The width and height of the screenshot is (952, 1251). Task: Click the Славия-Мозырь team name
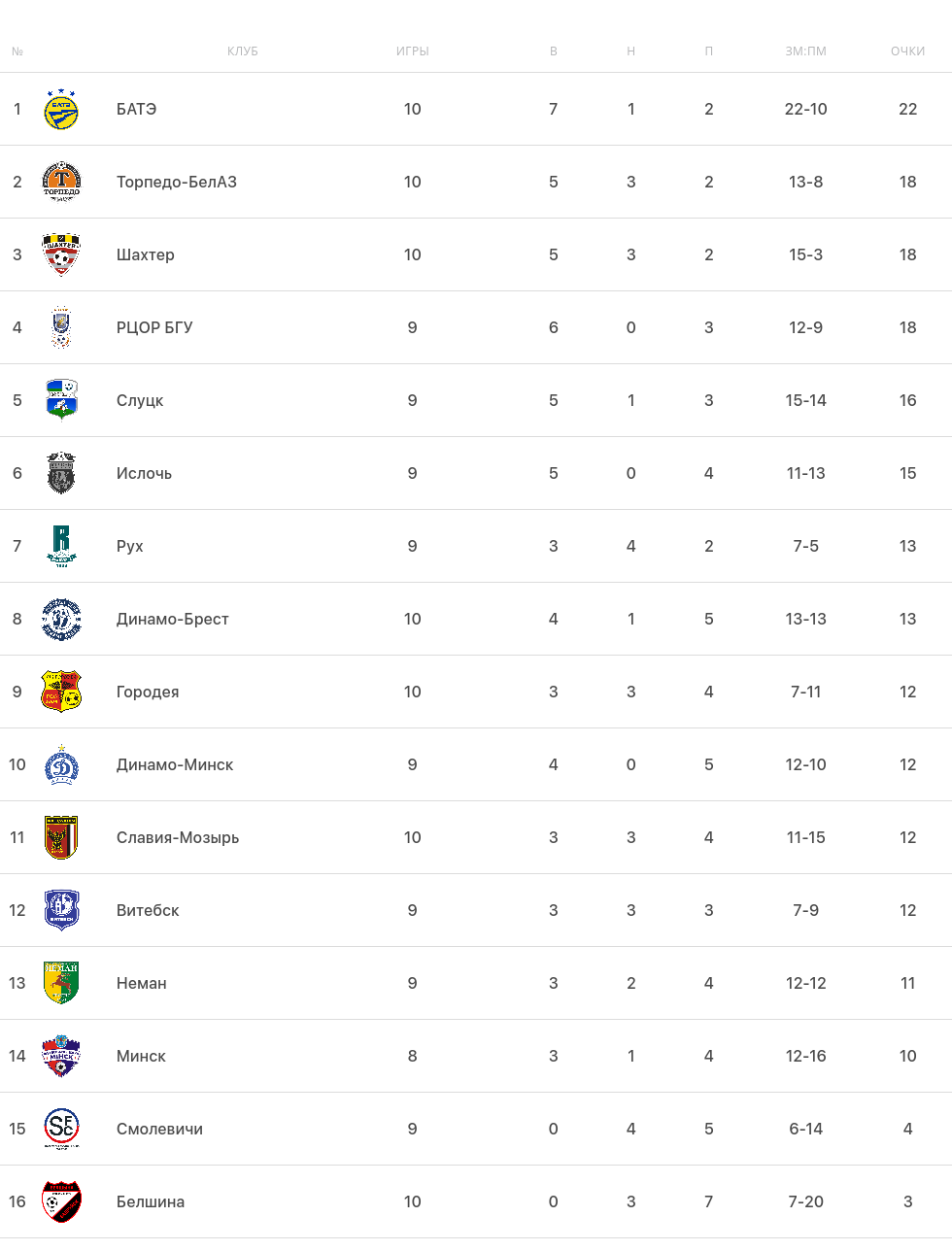pos(178,837)
